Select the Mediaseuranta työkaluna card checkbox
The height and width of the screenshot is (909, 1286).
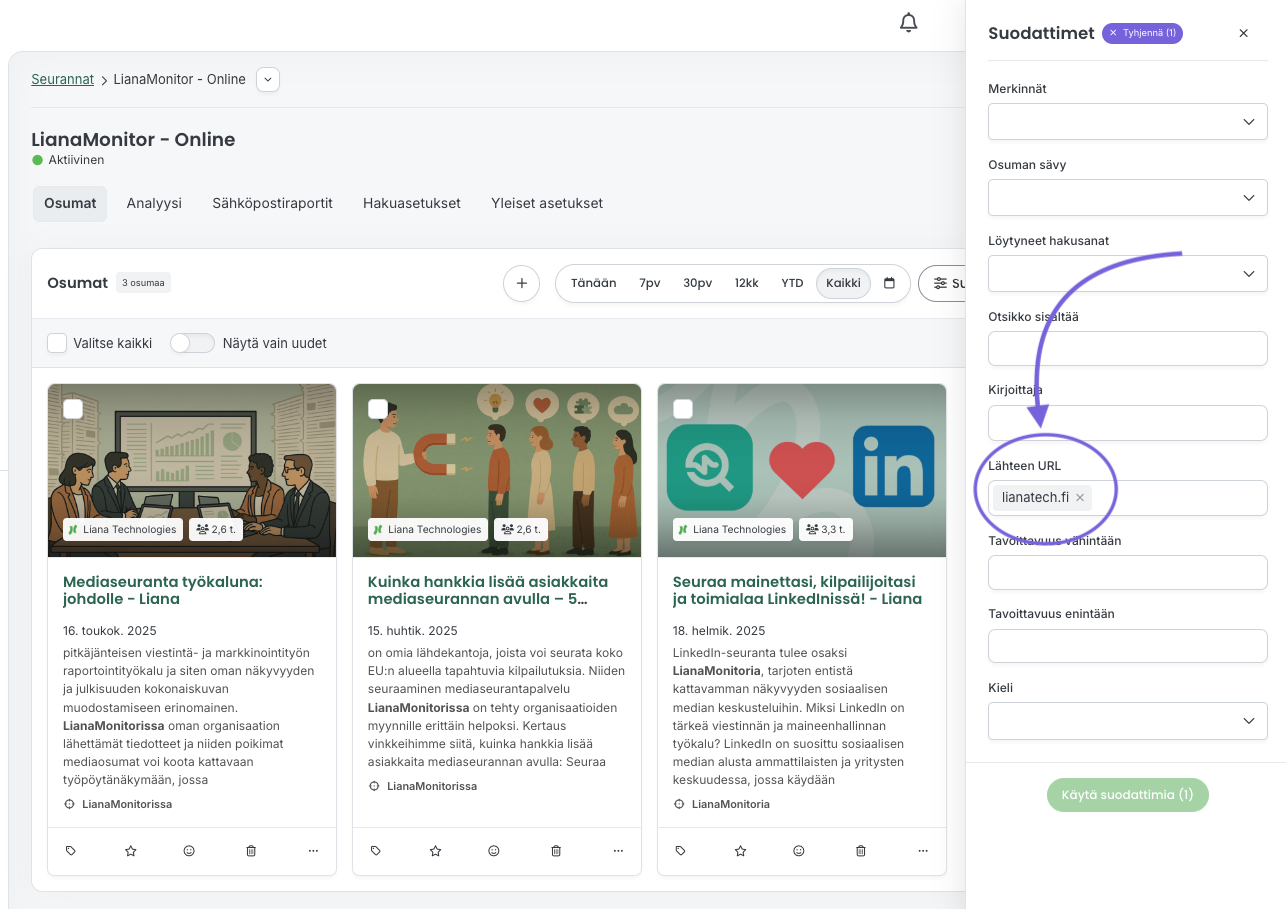(73, 409)
